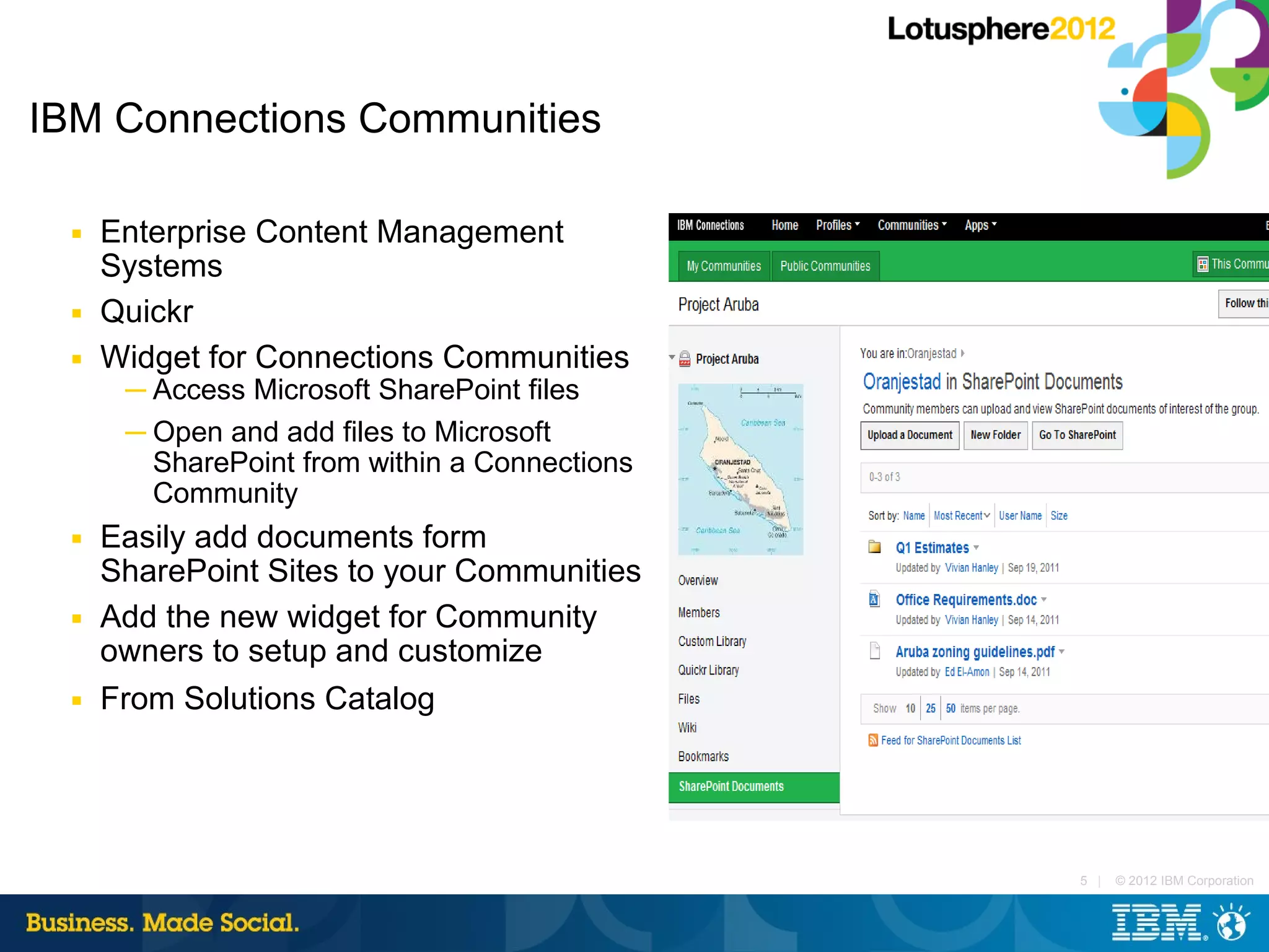Sort documents by Size
Viewport: 1269px width, 952px height.
(1059, 515)
